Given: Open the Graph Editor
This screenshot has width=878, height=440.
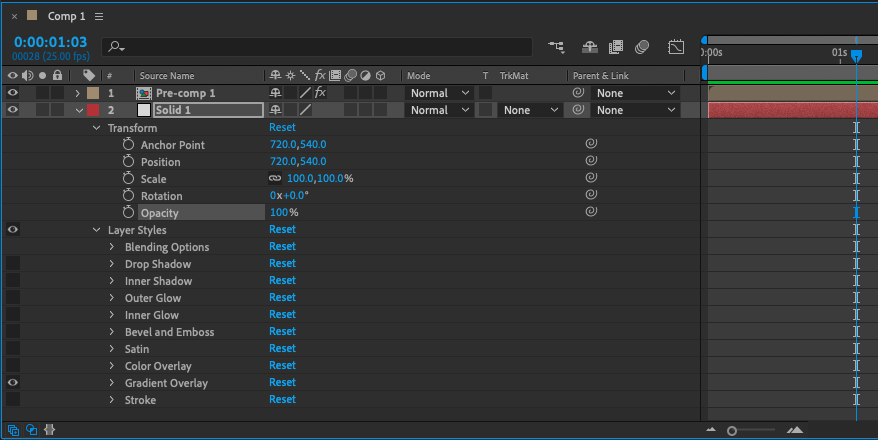Looking at the screenshot, I should 676,47.
